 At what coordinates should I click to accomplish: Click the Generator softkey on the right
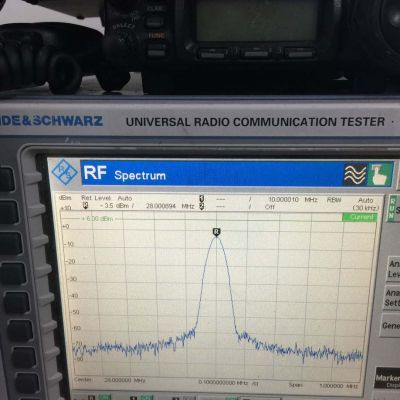391,325
